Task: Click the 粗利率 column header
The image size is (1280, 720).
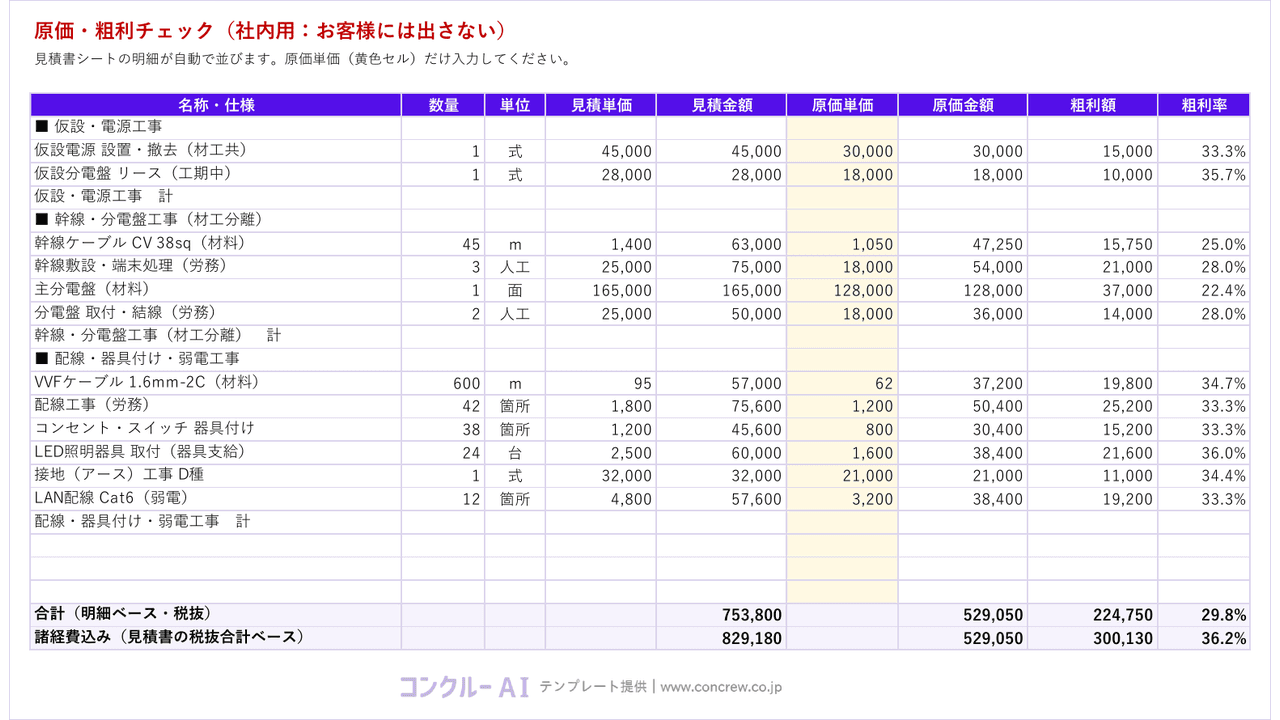Action: (x=1204, y=105)
